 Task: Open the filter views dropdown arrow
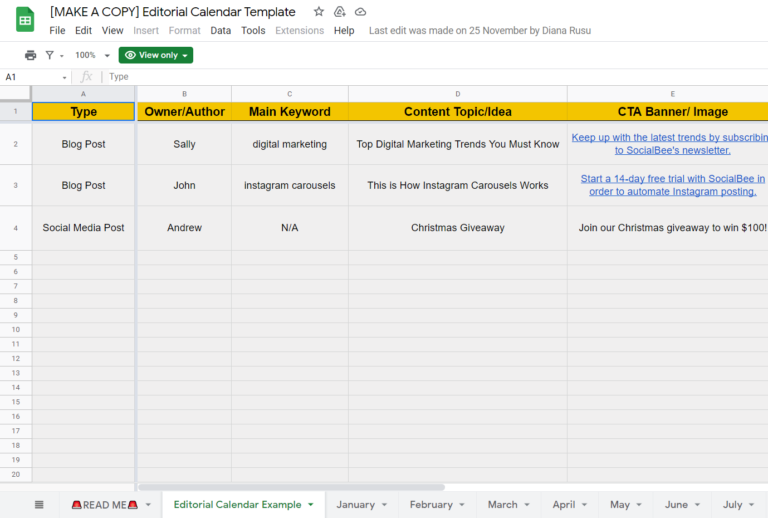tap(62, 56)
